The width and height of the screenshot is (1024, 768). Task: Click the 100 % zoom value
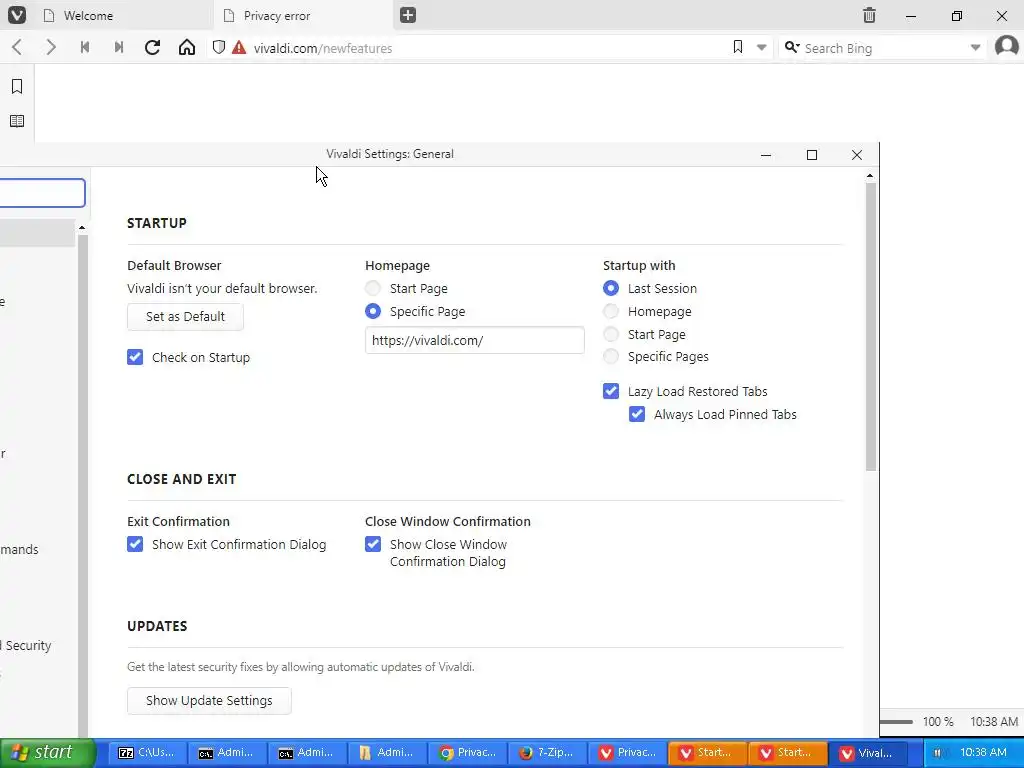(938, 722)
